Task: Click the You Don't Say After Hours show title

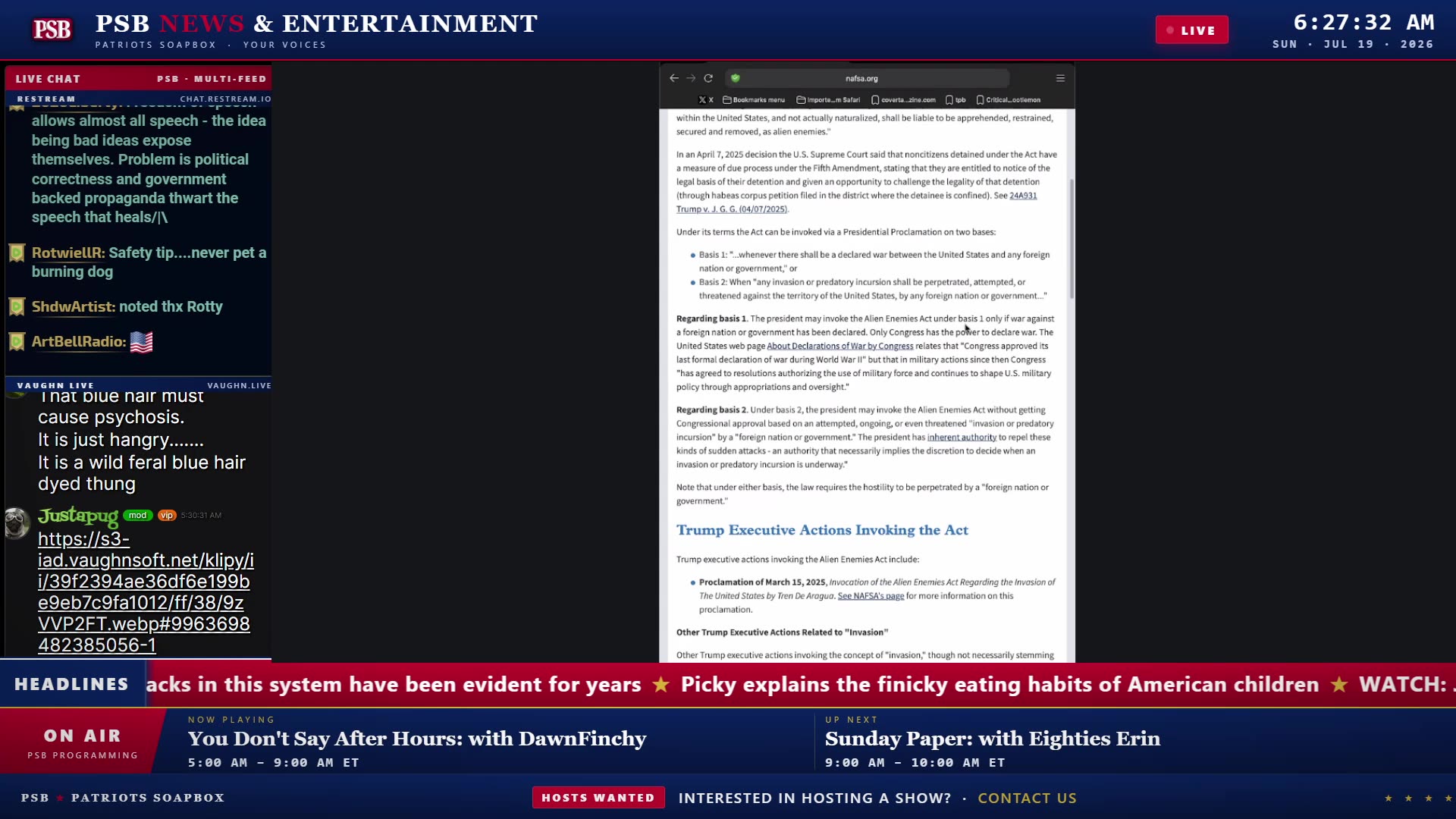Action: (x=417, y=739)
